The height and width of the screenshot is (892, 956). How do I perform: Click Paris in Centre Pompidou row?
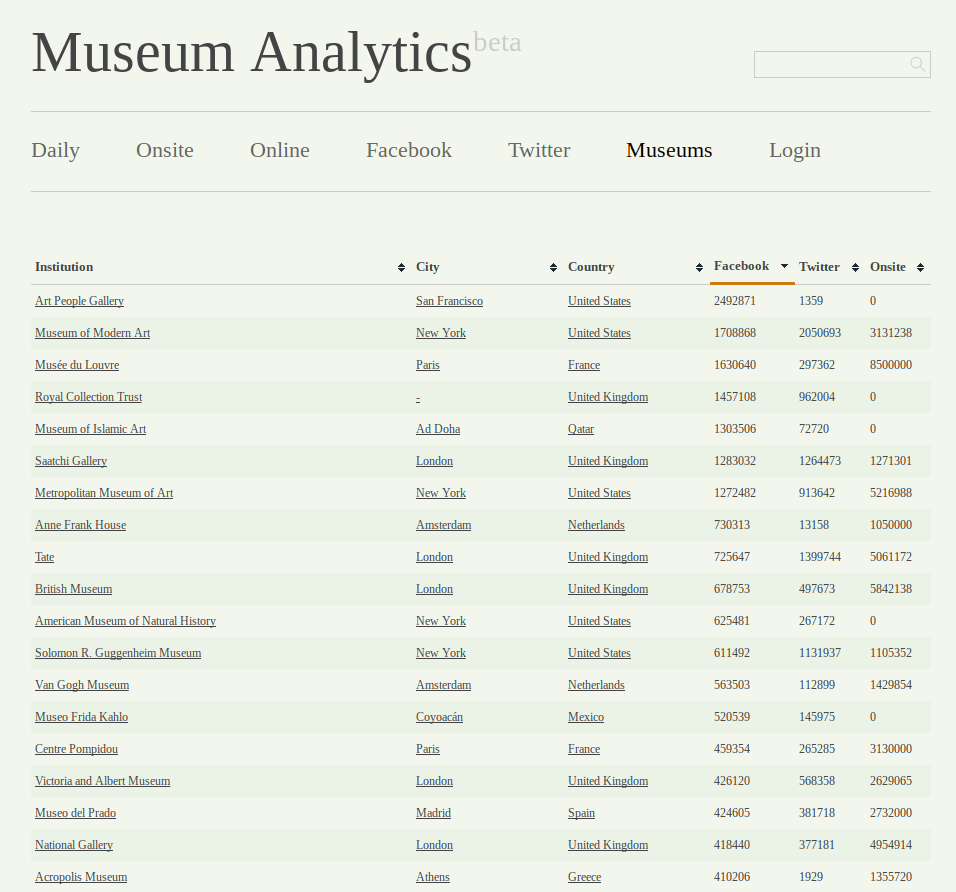coord(427,749)
